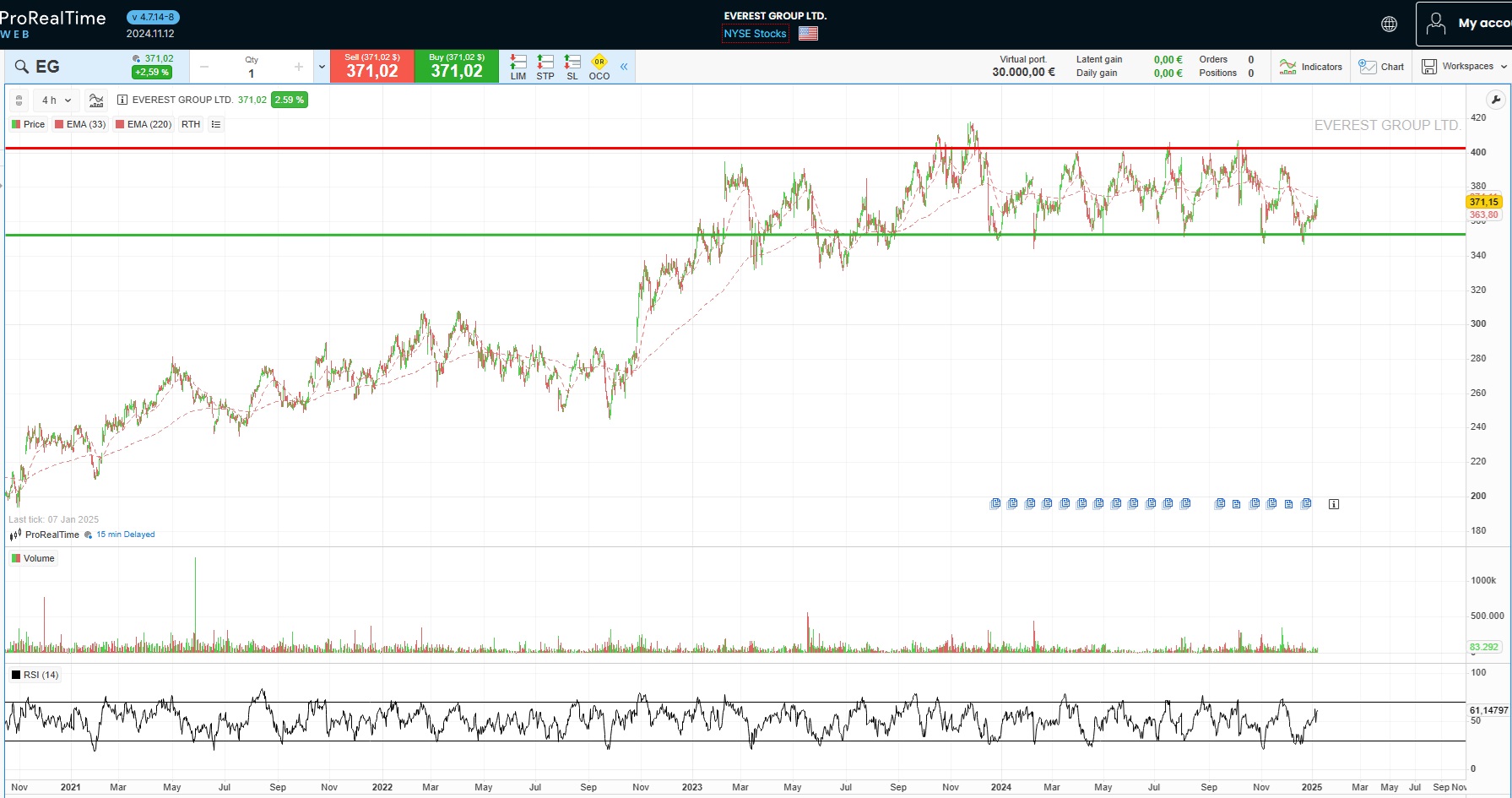Screen dimensions: 1512x798
Task: Open the Indicators panel
Action: (x=1311, y=66)
